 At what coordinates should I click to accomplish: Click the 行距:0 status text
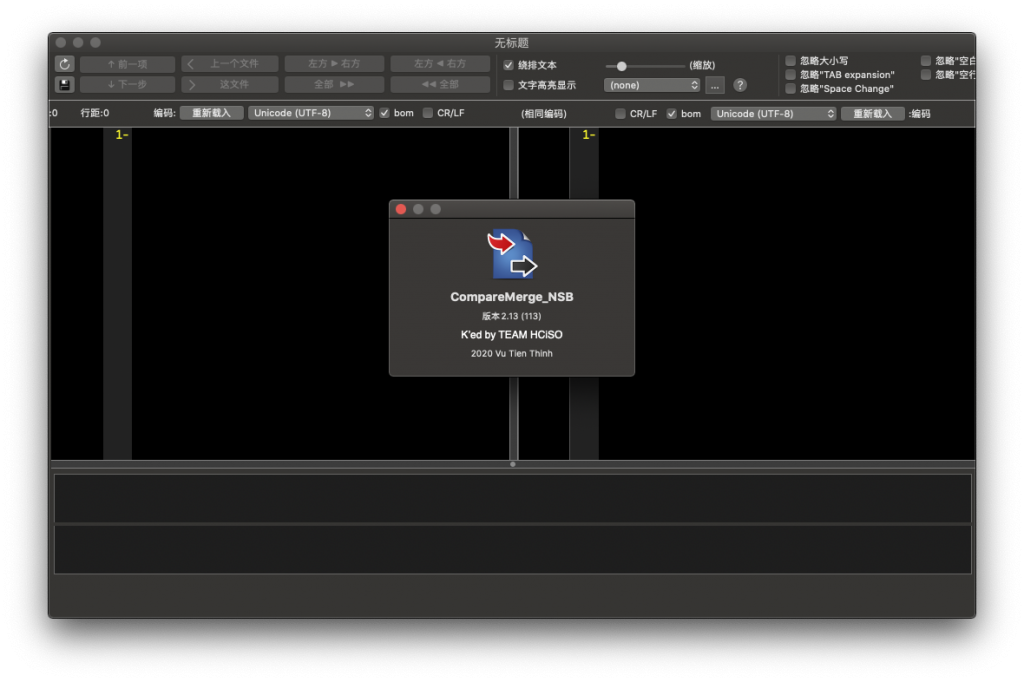click(x=95, y=113)
